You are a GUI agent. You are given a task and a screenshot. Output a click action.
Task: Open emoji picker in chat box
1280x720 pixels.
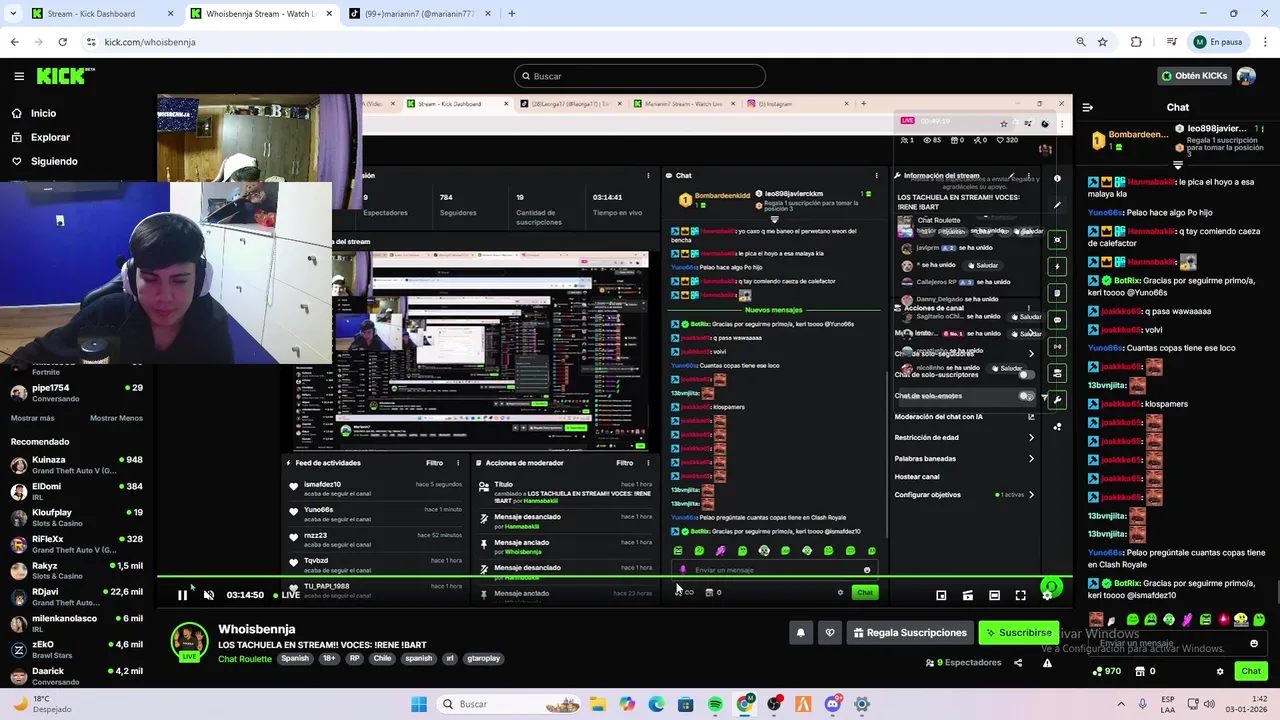1254,644
